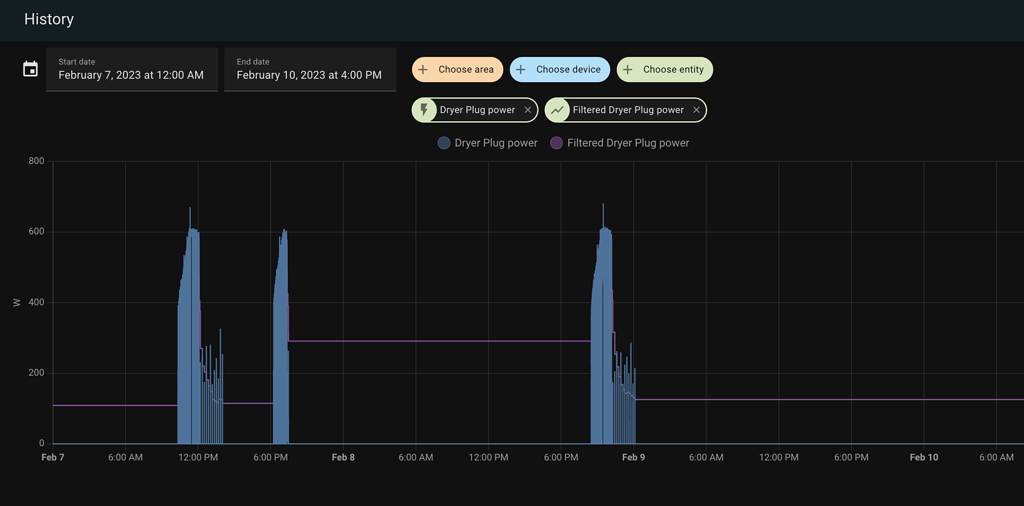Click the chart line icon on Filtered Dryer Plug chip
The image size is (1024, 506).
558,110
